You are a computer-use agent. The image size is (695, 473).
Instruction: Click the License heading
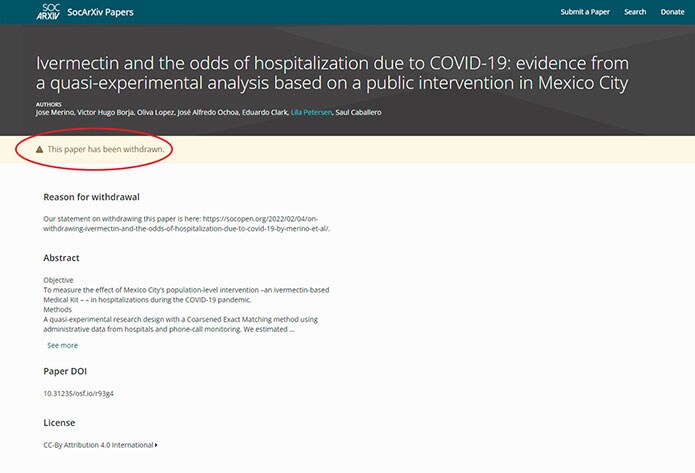click(x=59, y=423)
